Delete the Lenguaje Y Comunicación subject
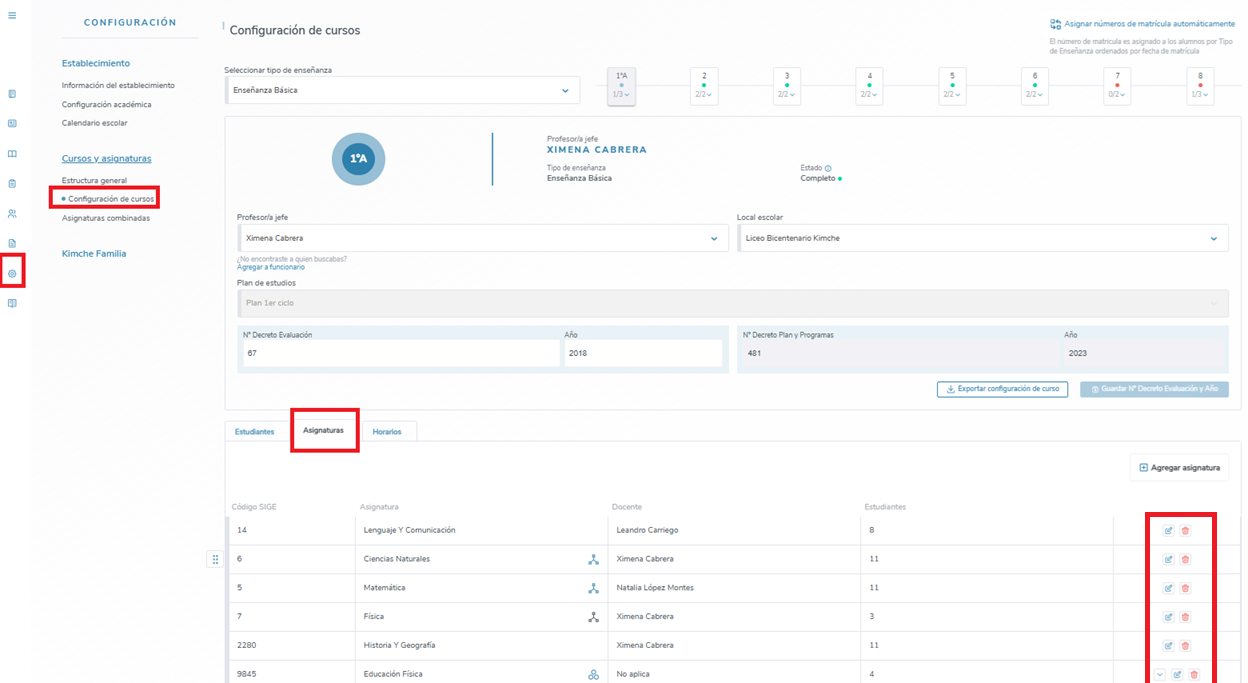The image size is (1248, 683). click(1185, 531)
